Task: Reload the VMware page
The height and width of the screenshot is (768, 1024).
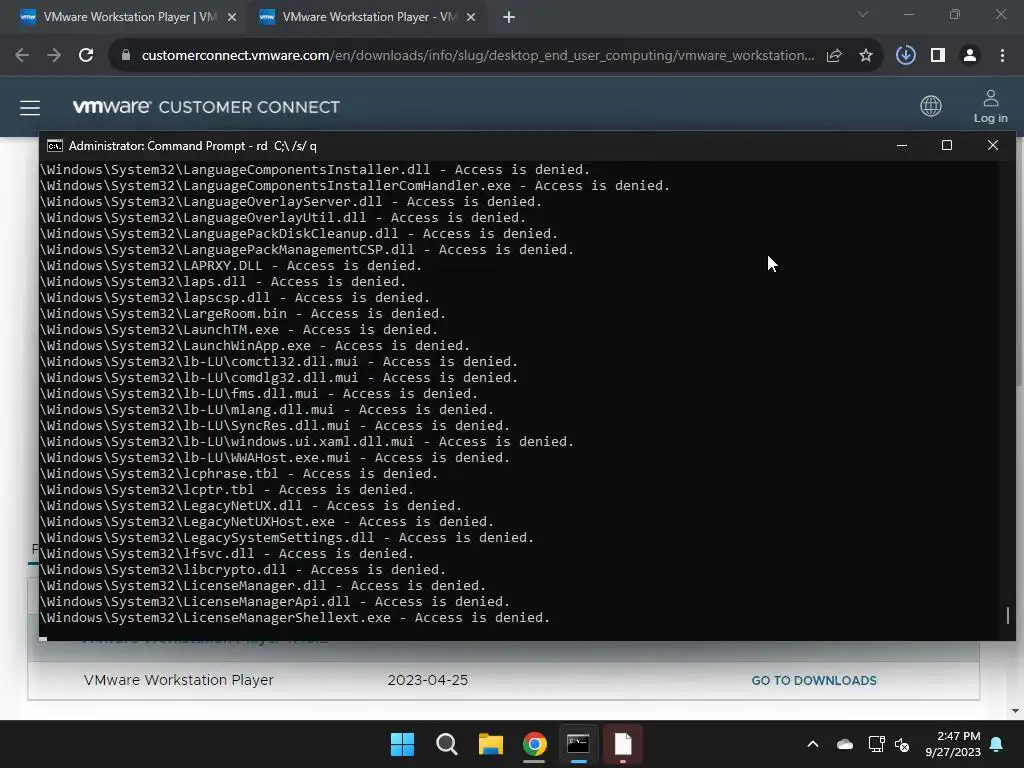Action: 86,56
